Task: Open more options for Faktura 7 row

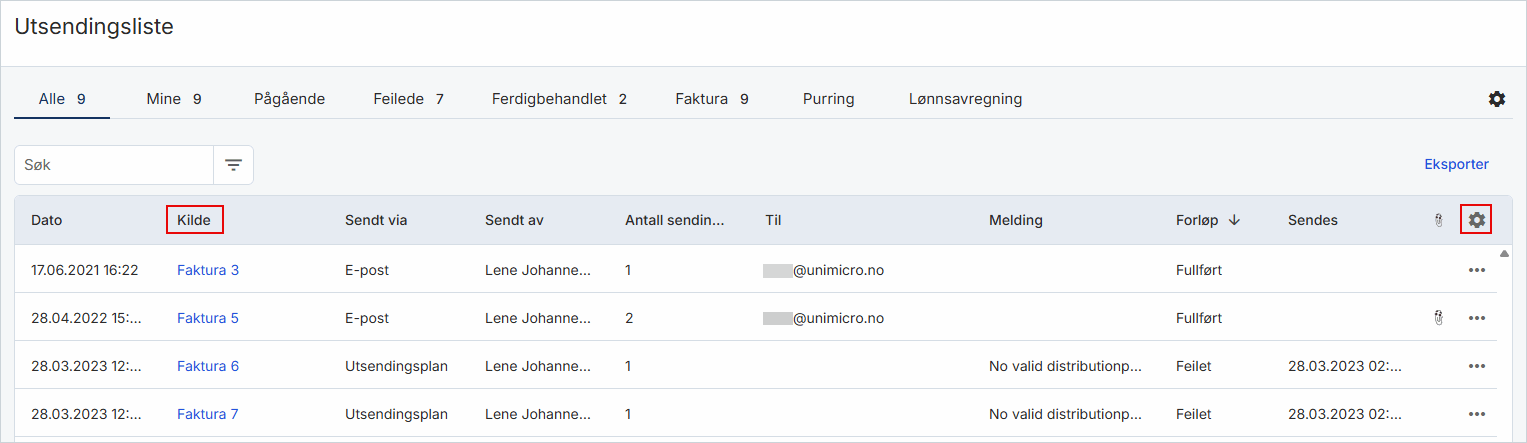Action: coord(1476,414)
